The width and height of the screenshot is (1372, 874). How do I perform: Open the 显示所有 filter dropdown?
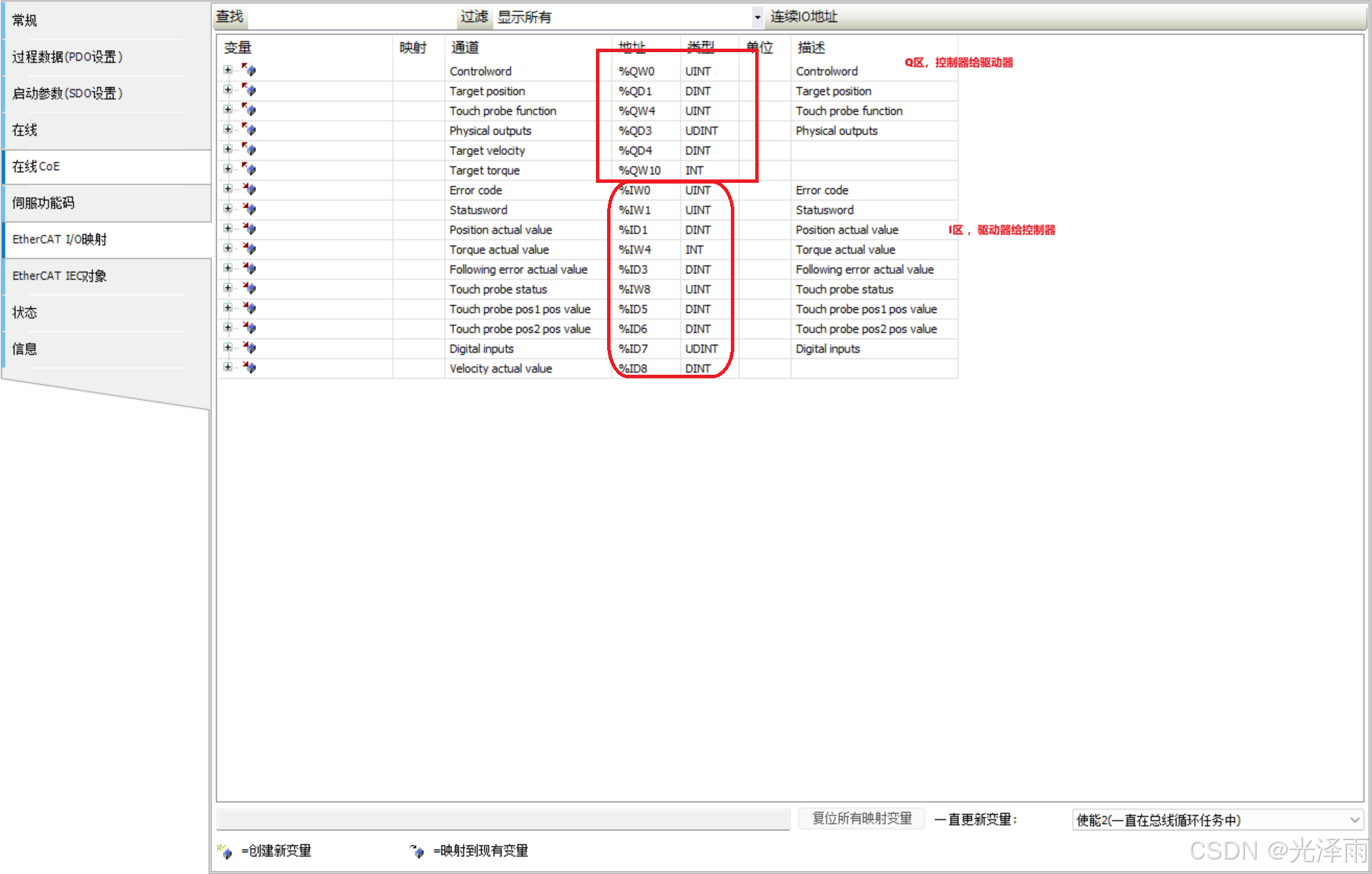(x=757, y=17)
